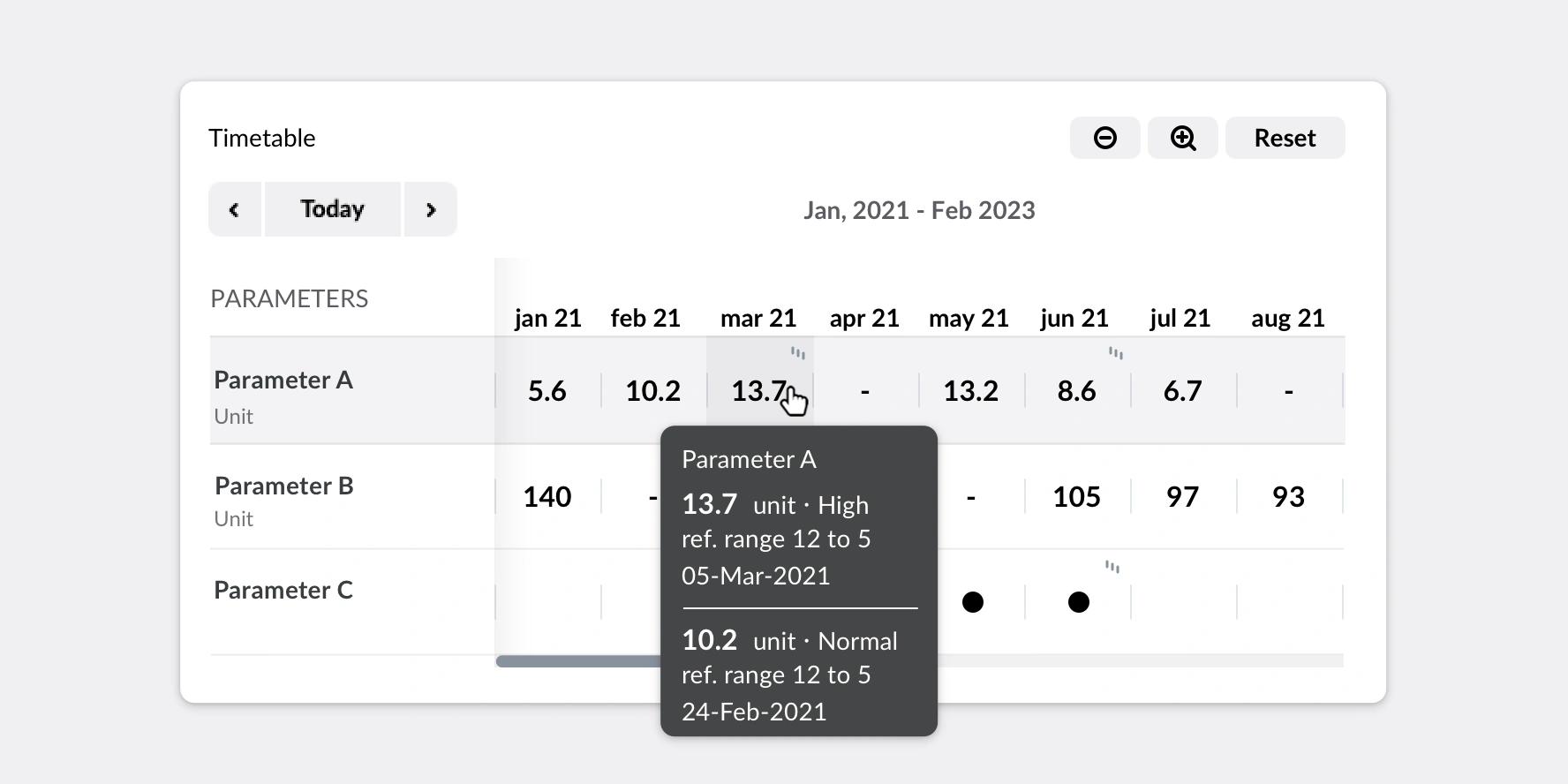Click the marker icon above jun 21 for Parameter C
This screenshot has width=1568, height=784.
coord(1112,566)
